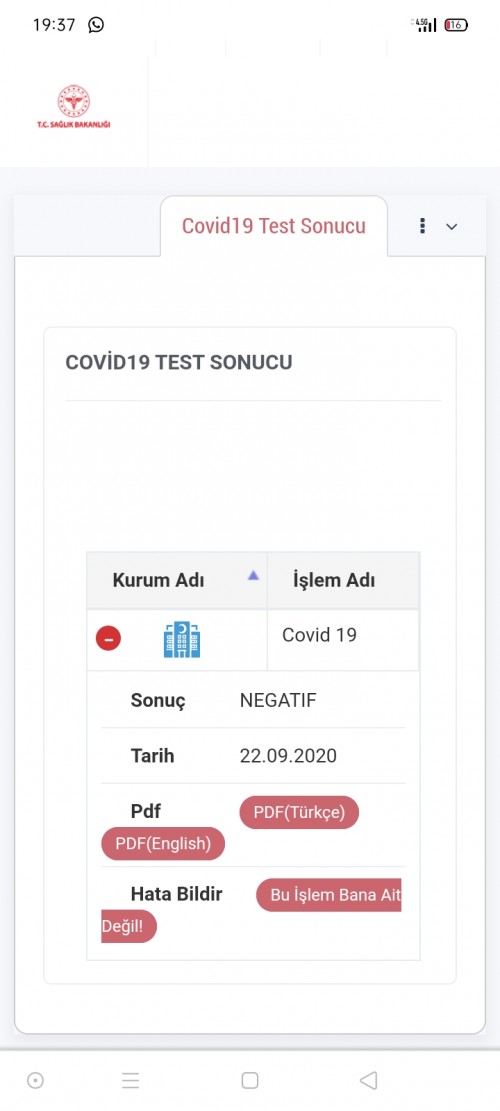This screenshot has height=1111, width=500.
Task: Tap the NEGATIF result value
Action: click(x=278, y=701)
